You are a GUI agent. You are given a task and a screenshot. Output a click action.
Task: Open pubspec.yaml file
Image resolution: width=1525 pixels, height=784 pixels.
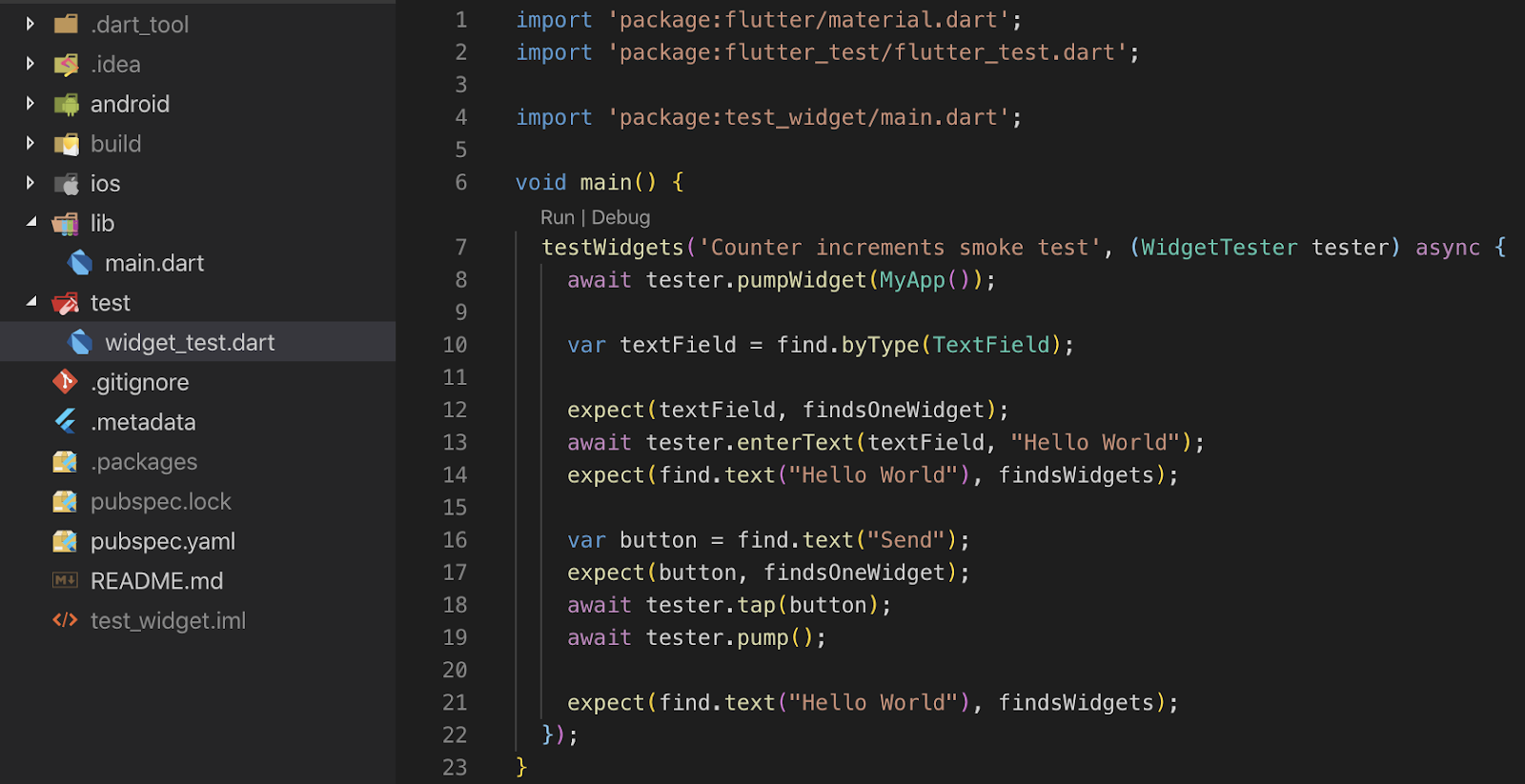162,541
